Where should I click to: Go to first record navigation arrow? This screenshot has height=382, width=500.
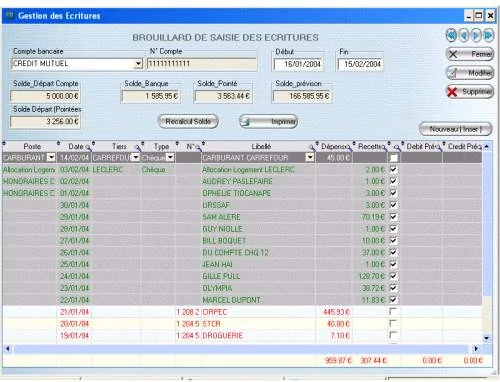tap(451, 35)
